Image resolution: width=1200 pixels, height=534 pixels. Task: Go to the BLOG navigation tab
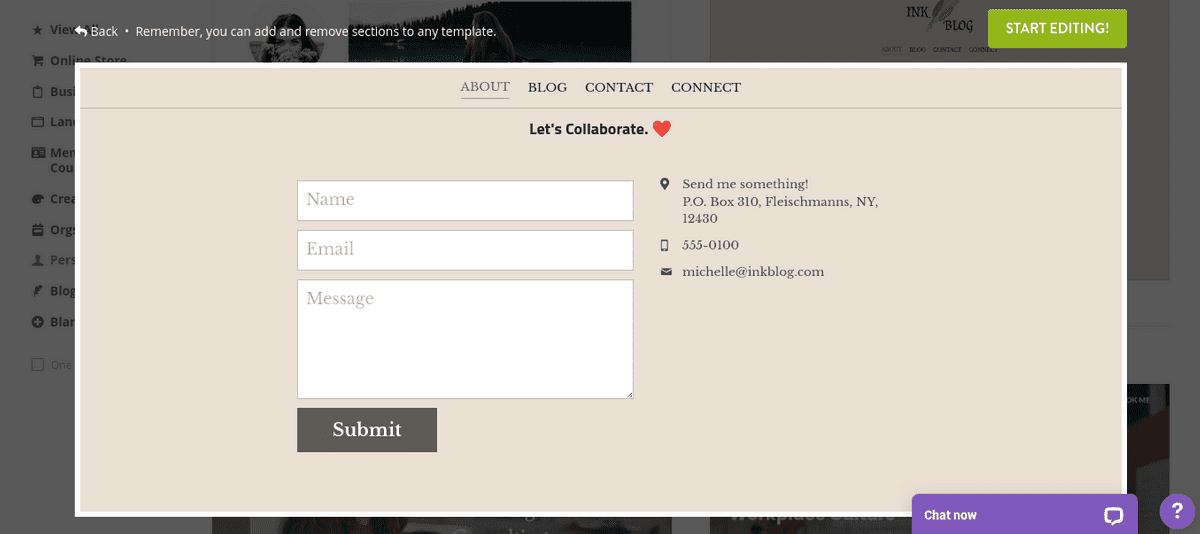[x=547, y=88]
